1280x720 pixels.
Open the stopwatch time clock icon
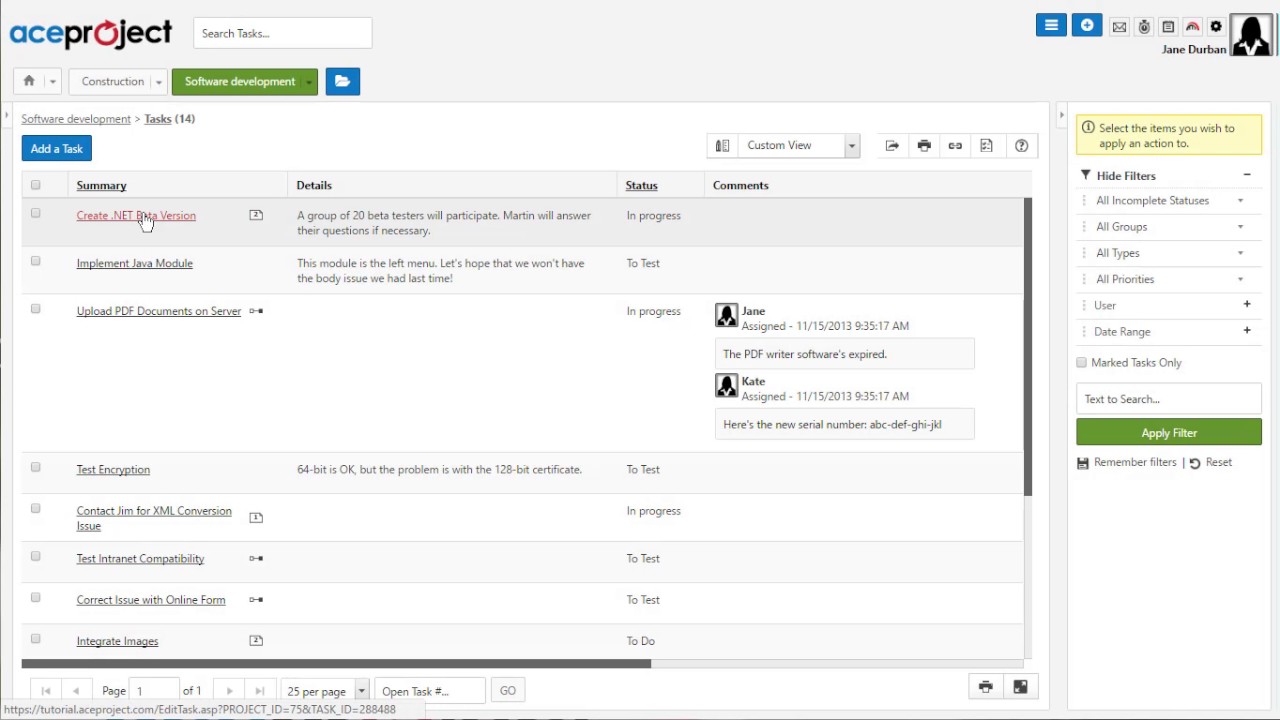tap(1144, 27)
